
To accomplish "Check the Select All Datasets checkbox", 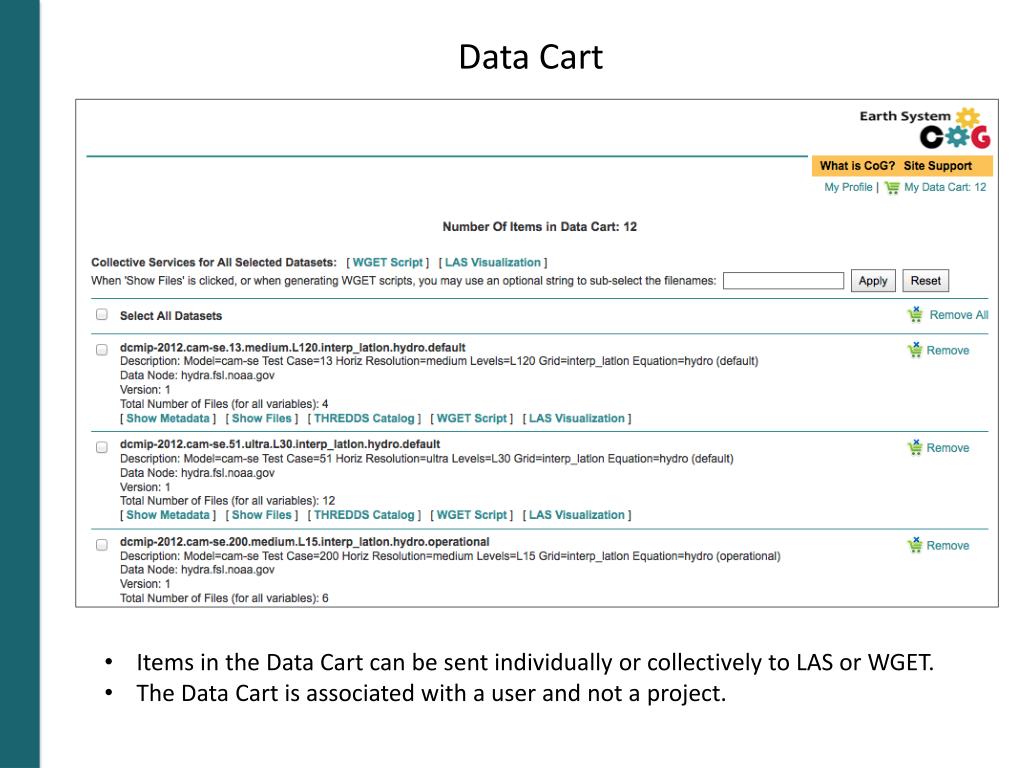I will [101, 315].
